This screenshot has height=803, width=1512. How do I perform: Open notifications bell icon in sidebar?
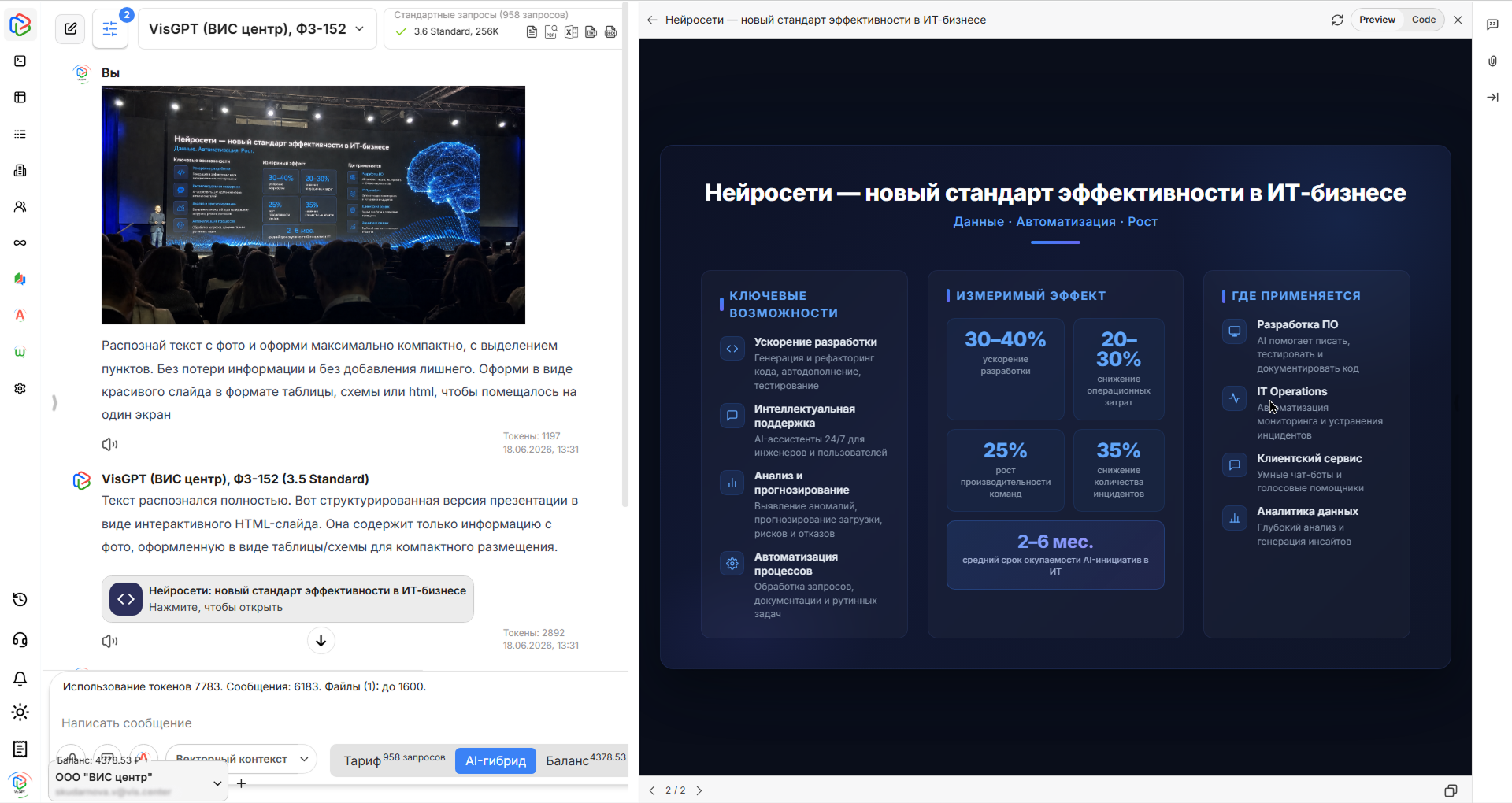point(20,679)
